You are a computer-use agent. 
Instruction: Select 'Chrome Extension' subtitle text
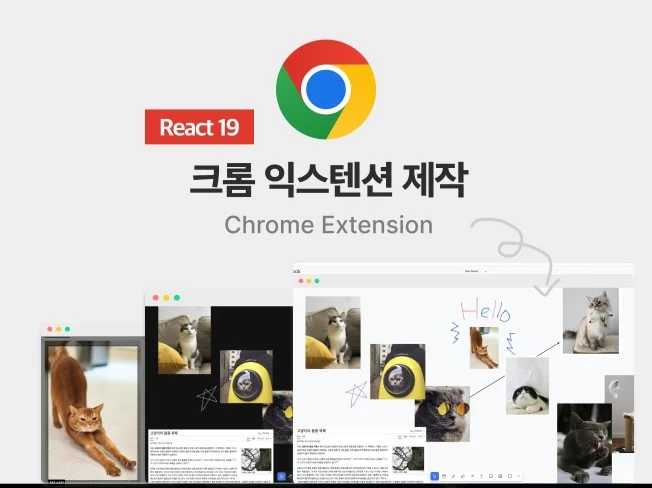click(328, 225)
